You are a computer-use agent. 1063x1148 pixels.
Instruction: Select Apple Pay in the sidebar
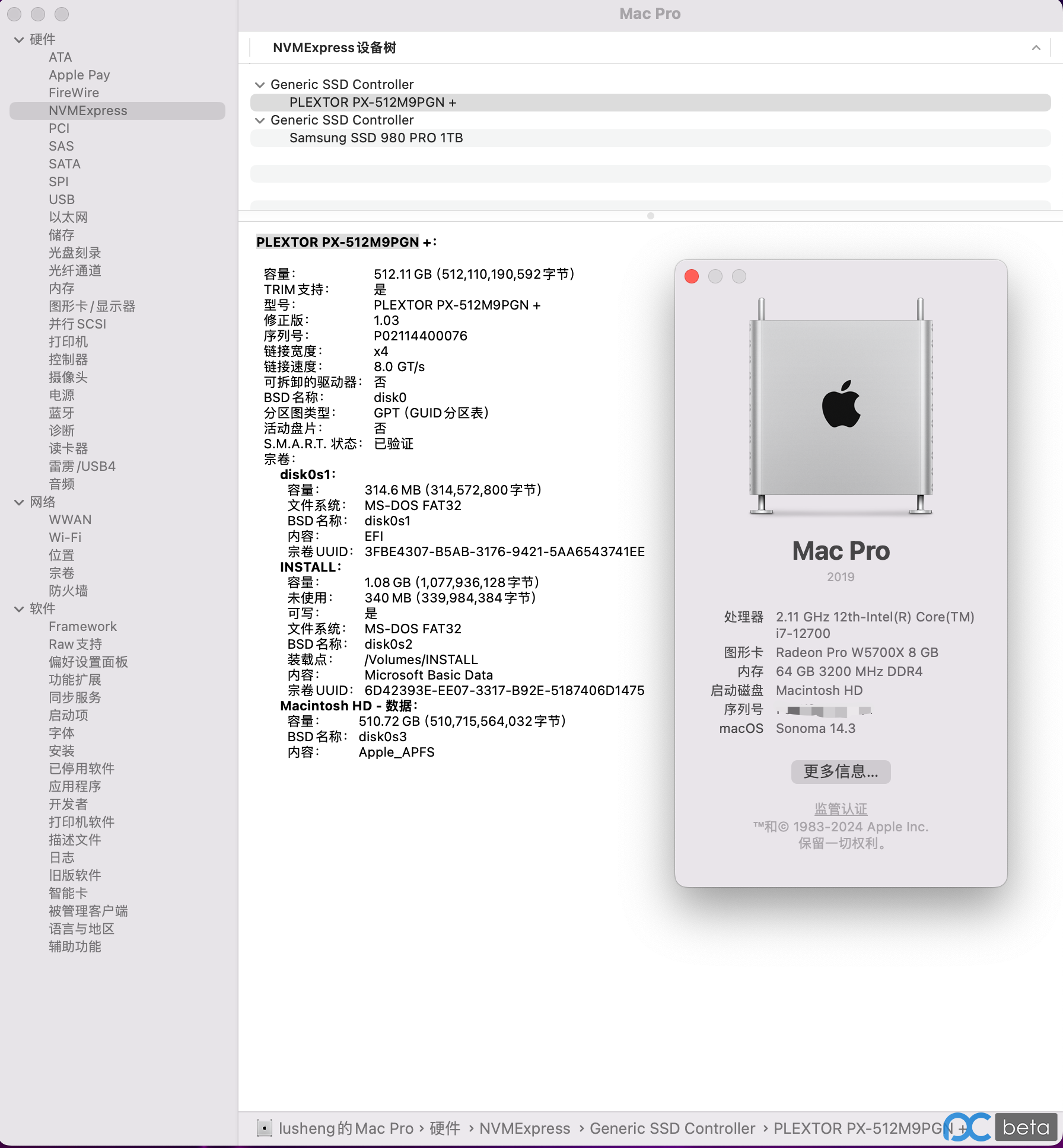79,75
